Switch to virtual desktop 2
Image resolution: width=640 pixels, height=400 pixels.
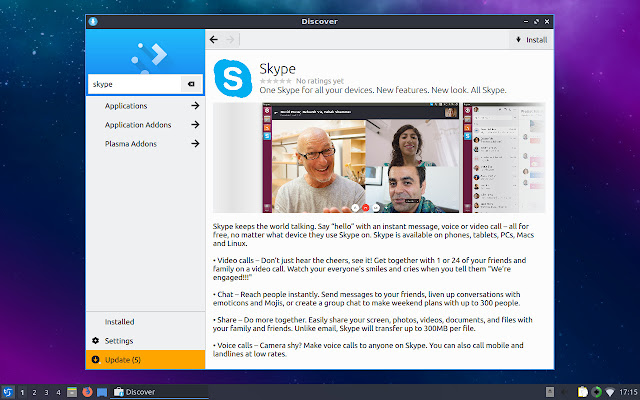pyautogui.click(x=34, y=393)
